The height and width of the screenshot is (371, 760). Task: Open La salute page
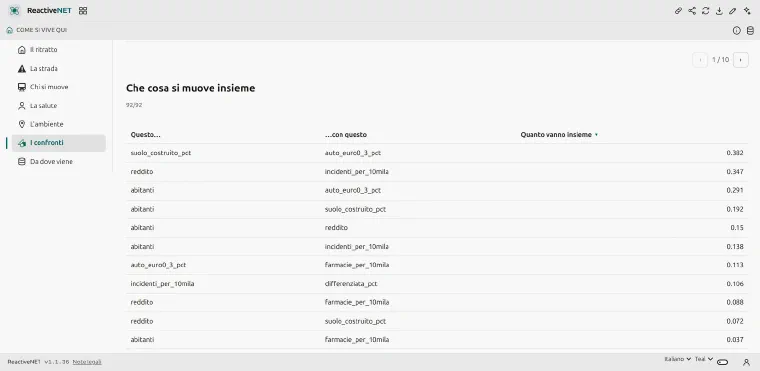[59, 105]
